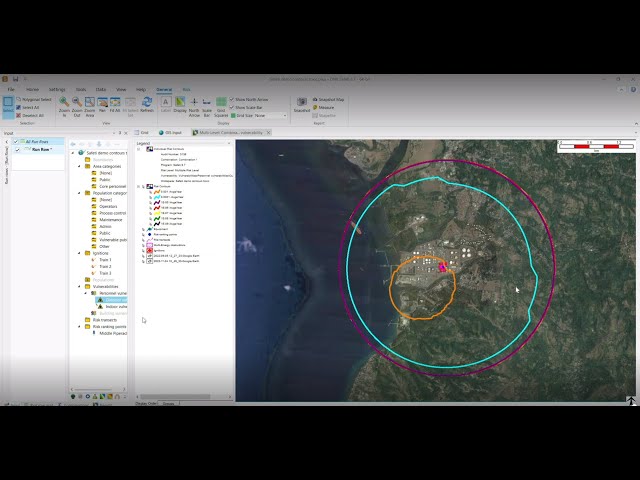The height and width of the screenshot is (480, 640).
Task: Collapse the Ignitions tree node
Action: [x=79, y=253]
